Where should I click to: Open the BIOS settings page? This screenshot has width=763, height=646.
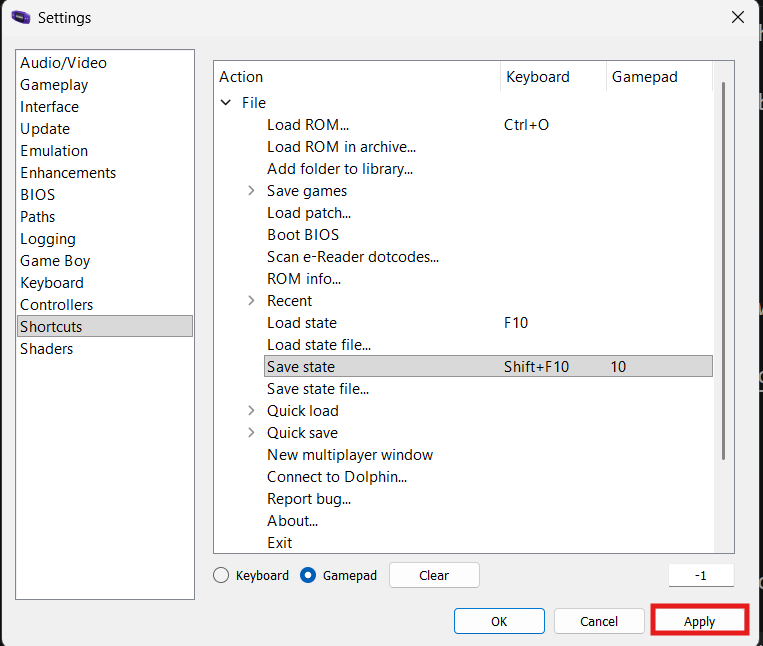[x=105, y=195]
